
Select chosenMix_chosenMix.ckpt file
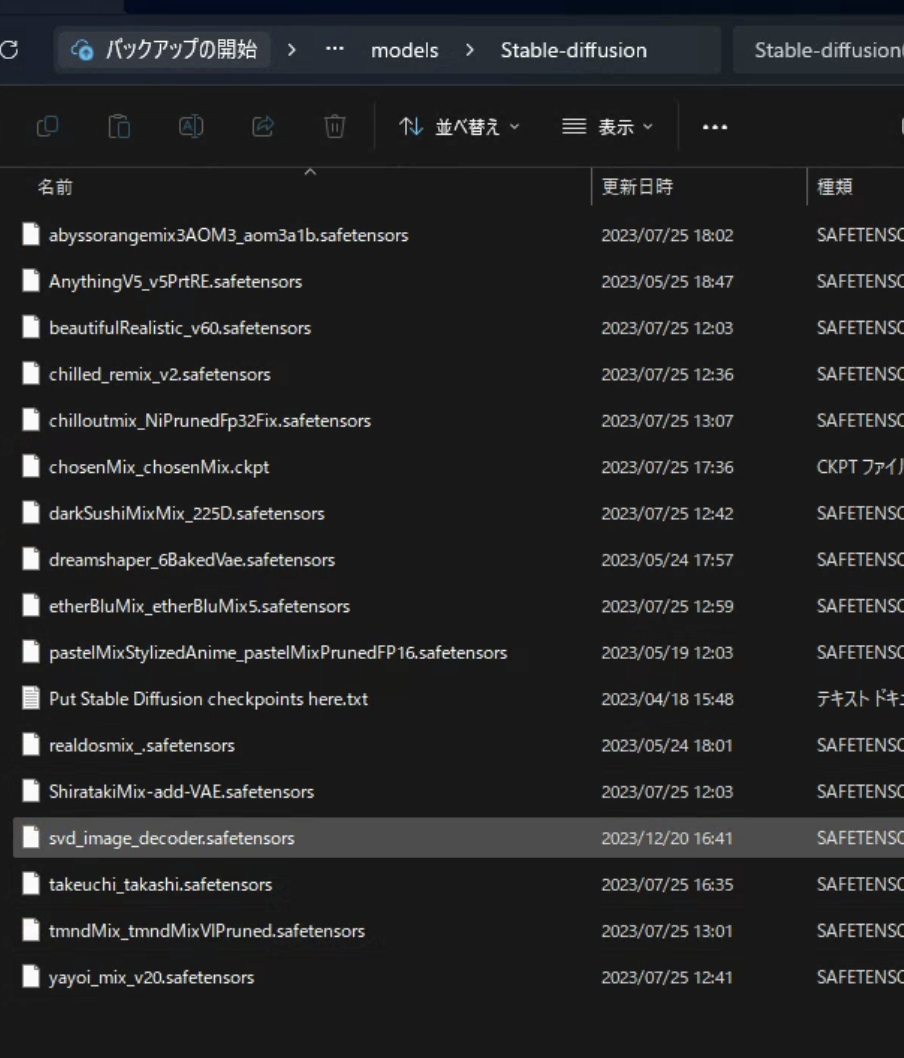pyautogui.click(x=159, y=467)
